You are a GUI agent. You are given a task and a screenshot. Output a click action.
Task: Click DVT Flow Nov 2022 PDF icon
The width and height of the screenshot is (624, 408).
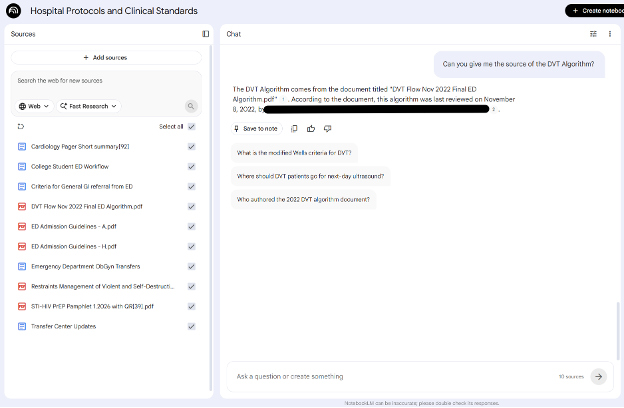[x=22, y=206]
